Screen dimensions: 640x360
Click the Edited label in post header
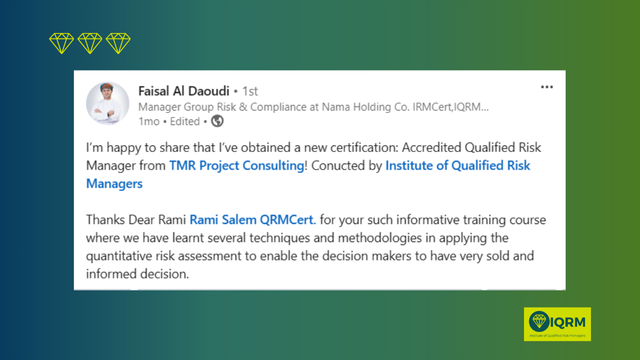185,121
